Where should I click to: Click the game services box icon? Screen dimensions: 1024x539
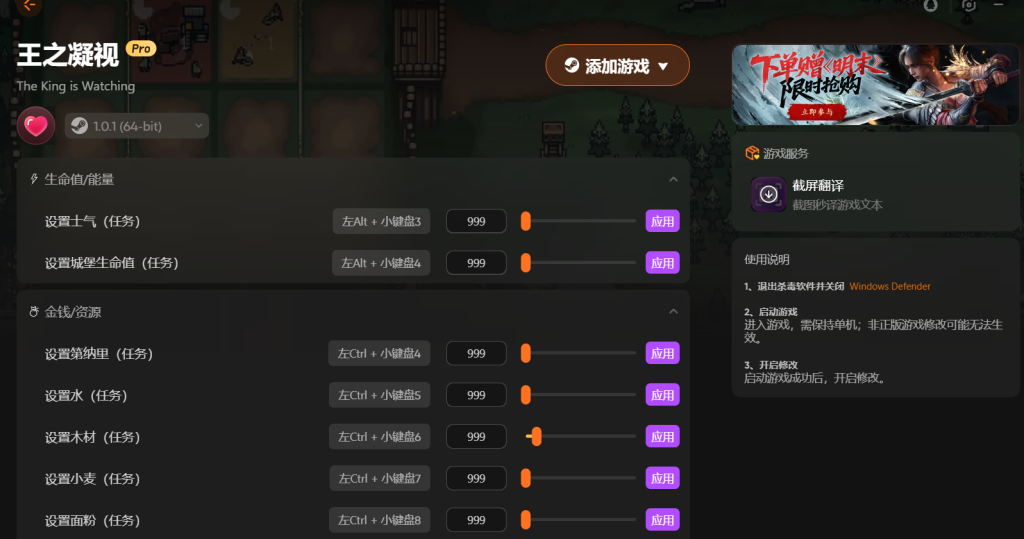tap(752, 154)
